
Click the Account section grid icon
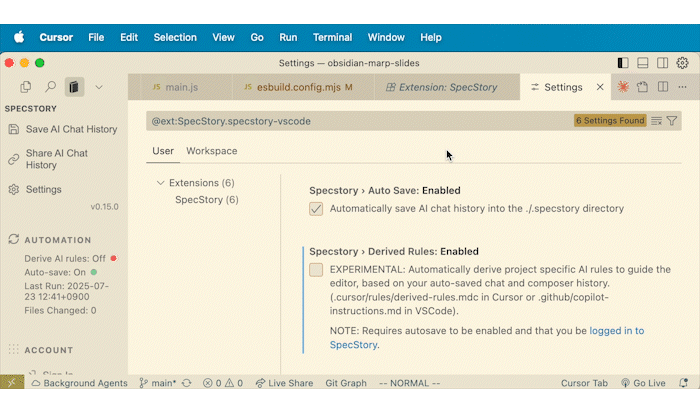point(13,349)
